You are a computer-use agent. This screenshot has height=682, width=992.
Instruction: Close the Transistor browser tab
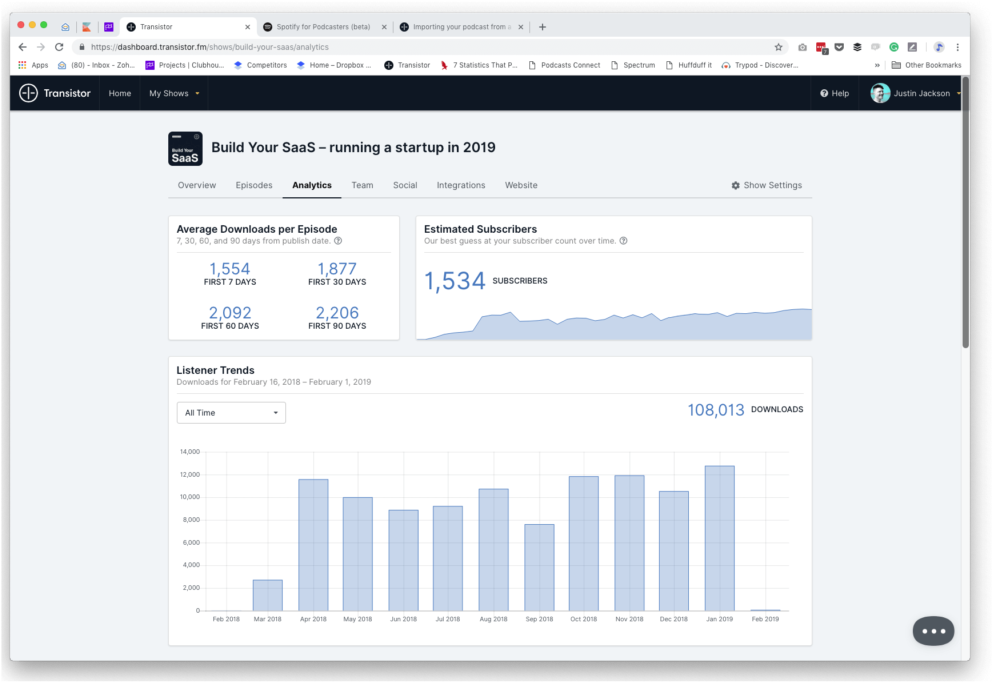(247, 27)
